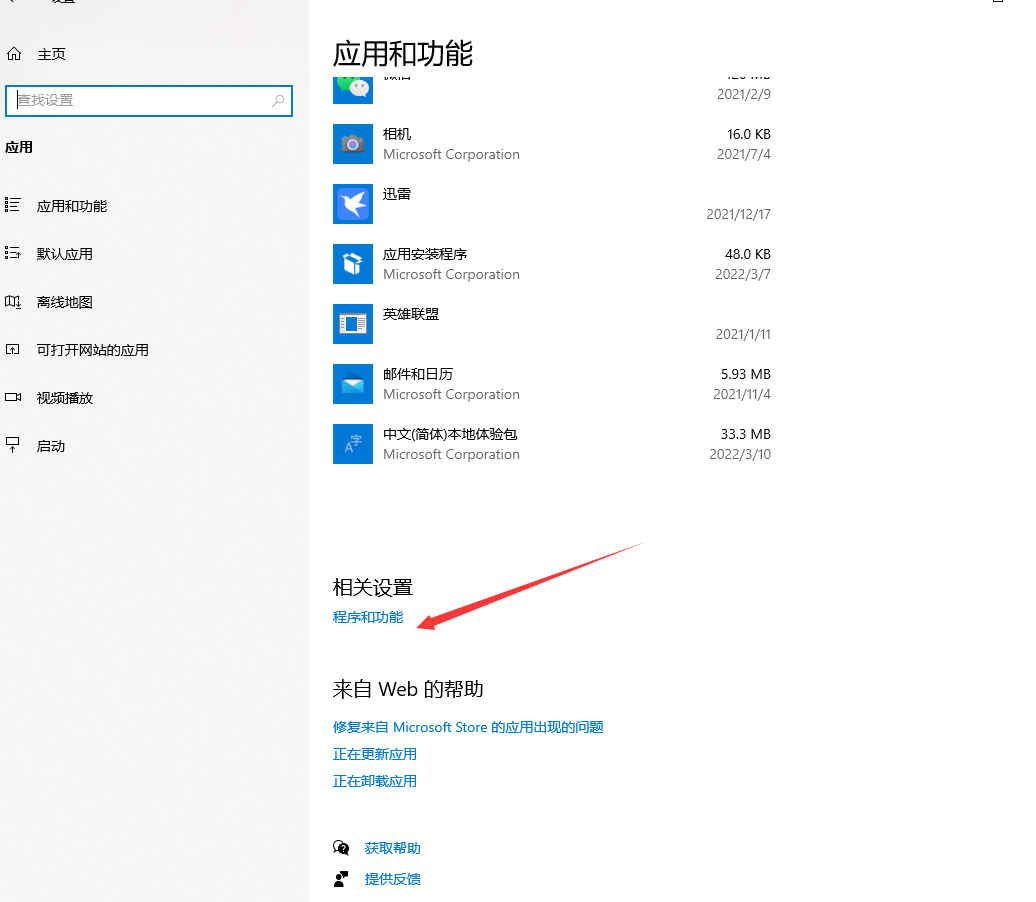Click the Home icon beside 主页
This screenshot has height=902, width=1036.
[14, 54]
